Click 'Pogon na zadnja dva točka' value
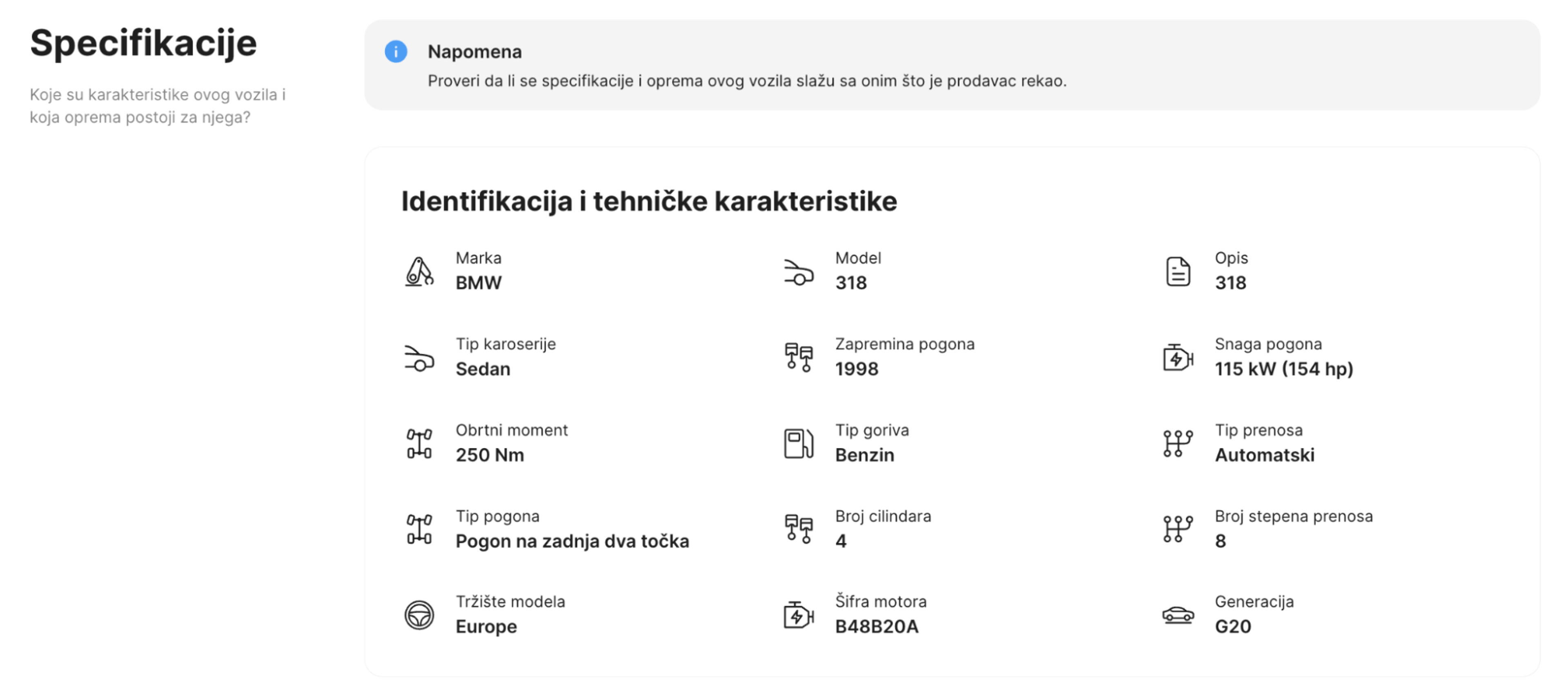1568x699 pixels. click(572, 541)
